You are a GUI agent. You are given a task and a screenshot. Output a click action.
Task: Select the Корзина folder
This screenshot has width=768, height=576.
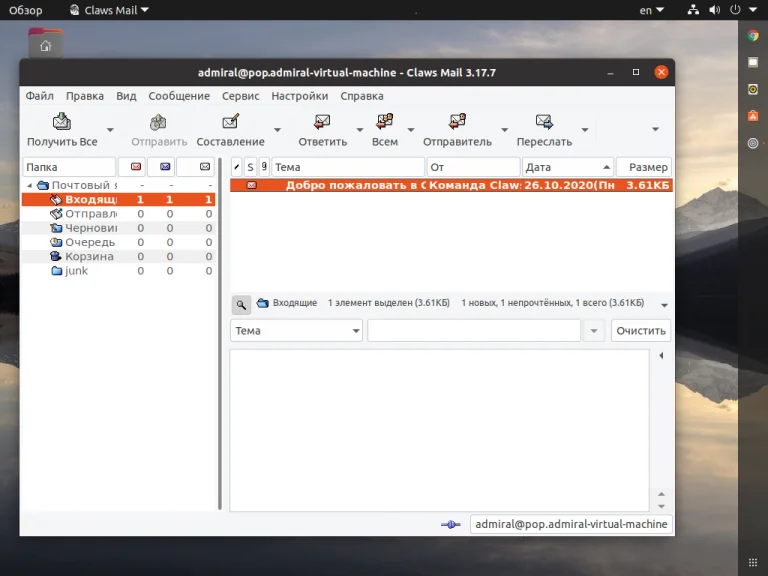(119, 256)
